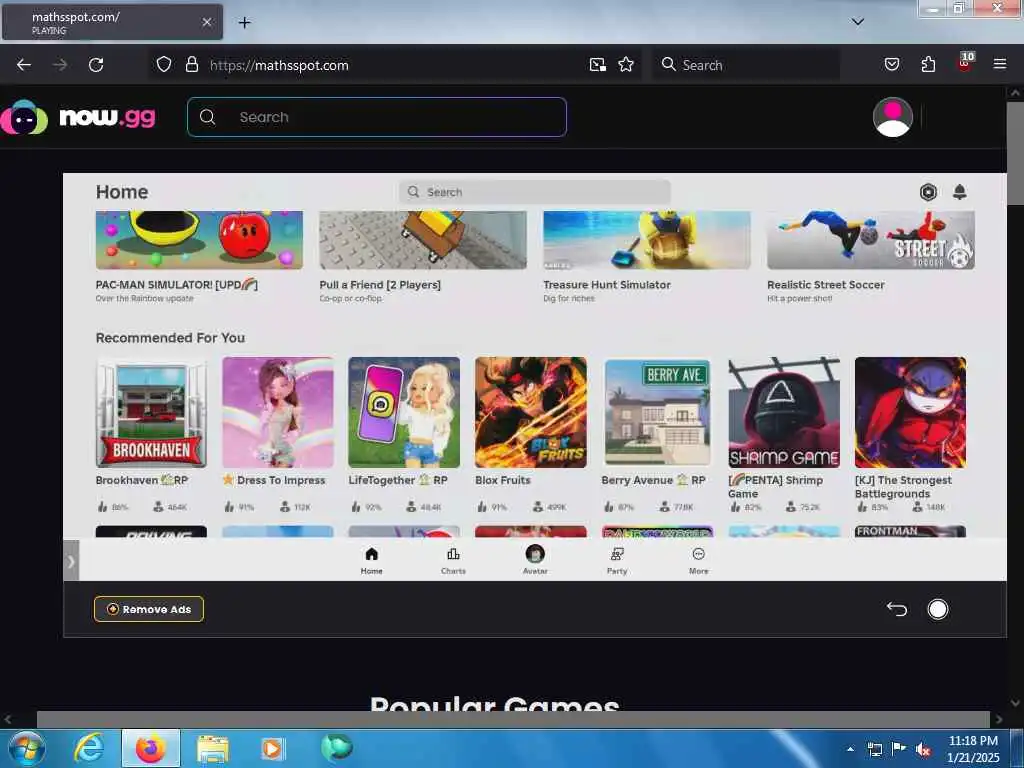Viewport: 1024px width, 768px height.
Task: Select the Blox Fruits tile
Action: coord(530,412)
